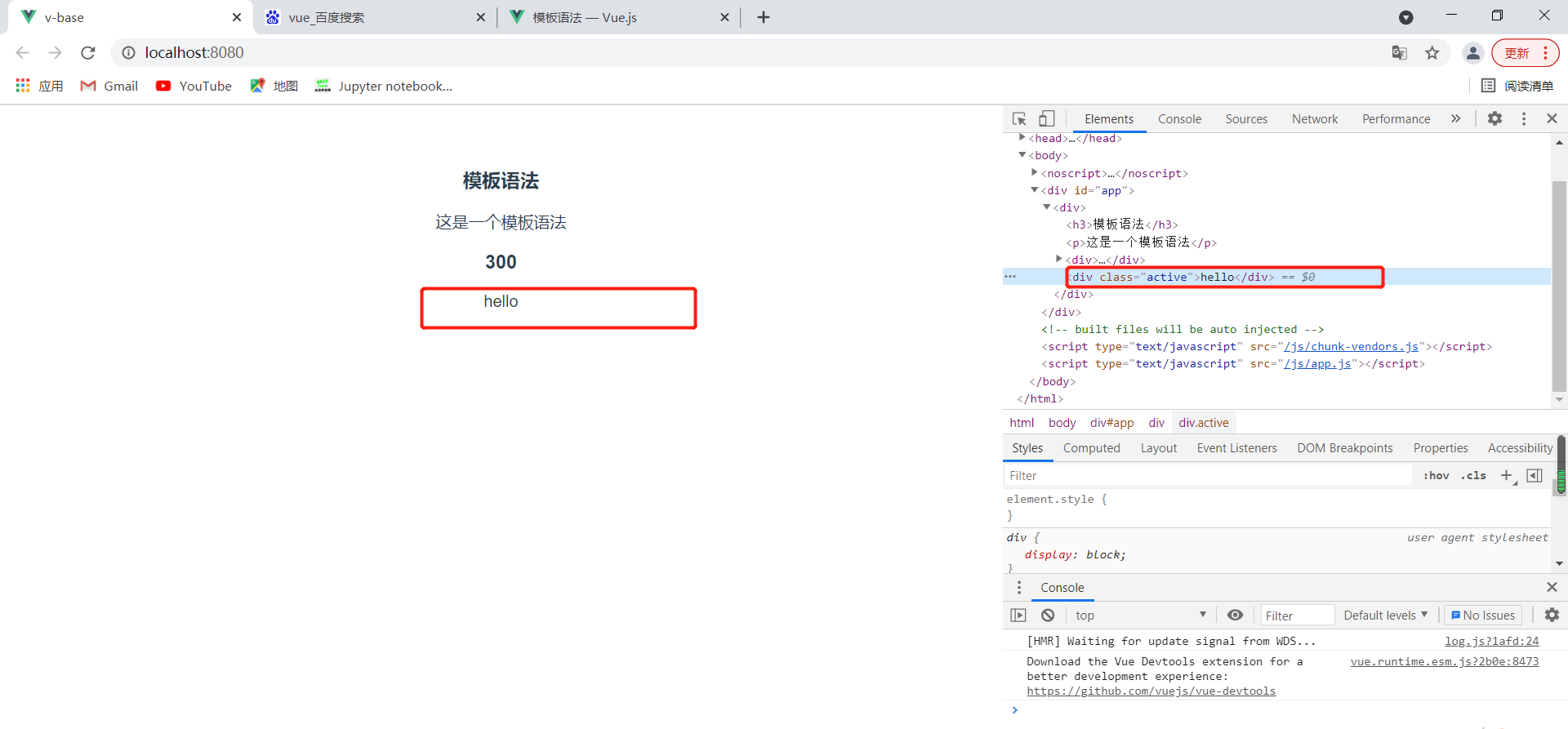The width and height of the screenshot is (1568, 729).
Task: Select div#app in the breadcrumb
Action: (1111, 422)
